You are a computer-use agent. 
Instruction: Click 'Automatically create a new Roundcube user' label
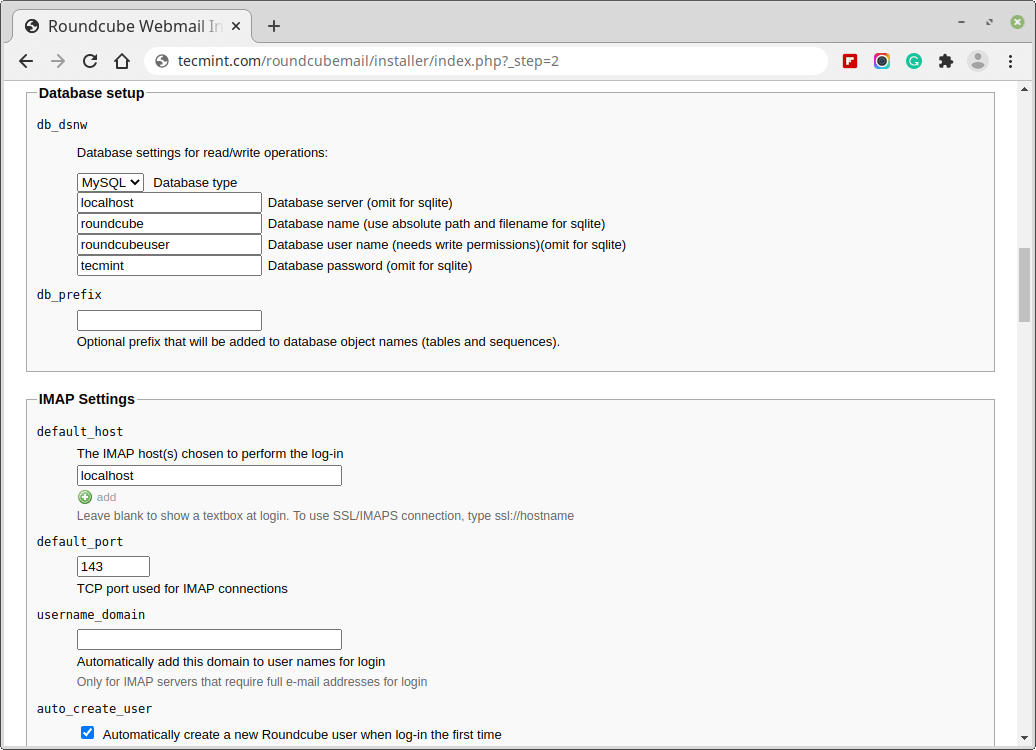tap(302, 735)
